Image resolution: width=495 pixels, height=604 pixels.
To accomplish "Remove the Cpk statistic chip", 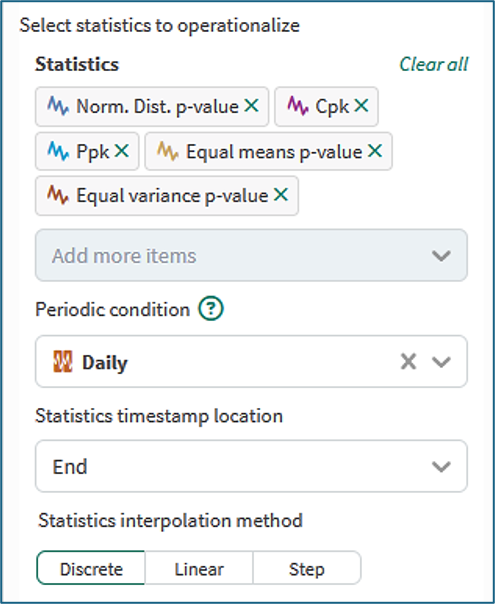I will click(x=361, y=106).
